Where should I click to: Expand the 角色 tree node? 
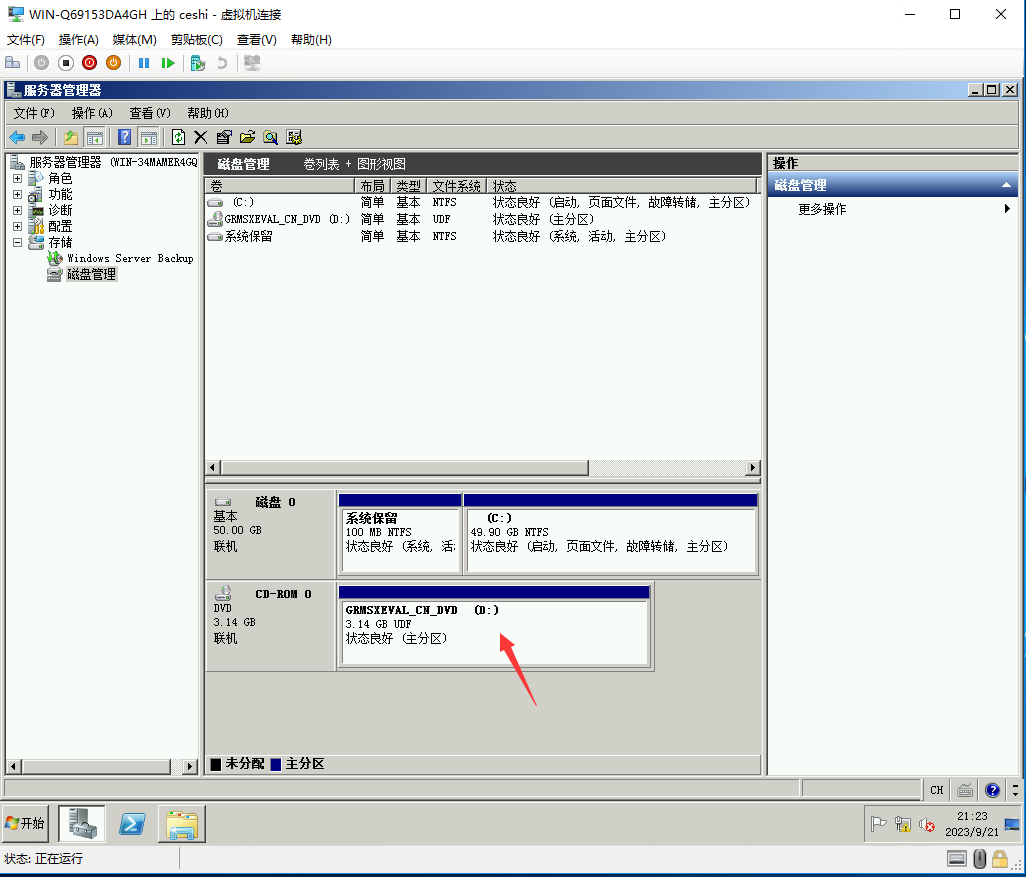pyautogui.click(x=17, y=178)
